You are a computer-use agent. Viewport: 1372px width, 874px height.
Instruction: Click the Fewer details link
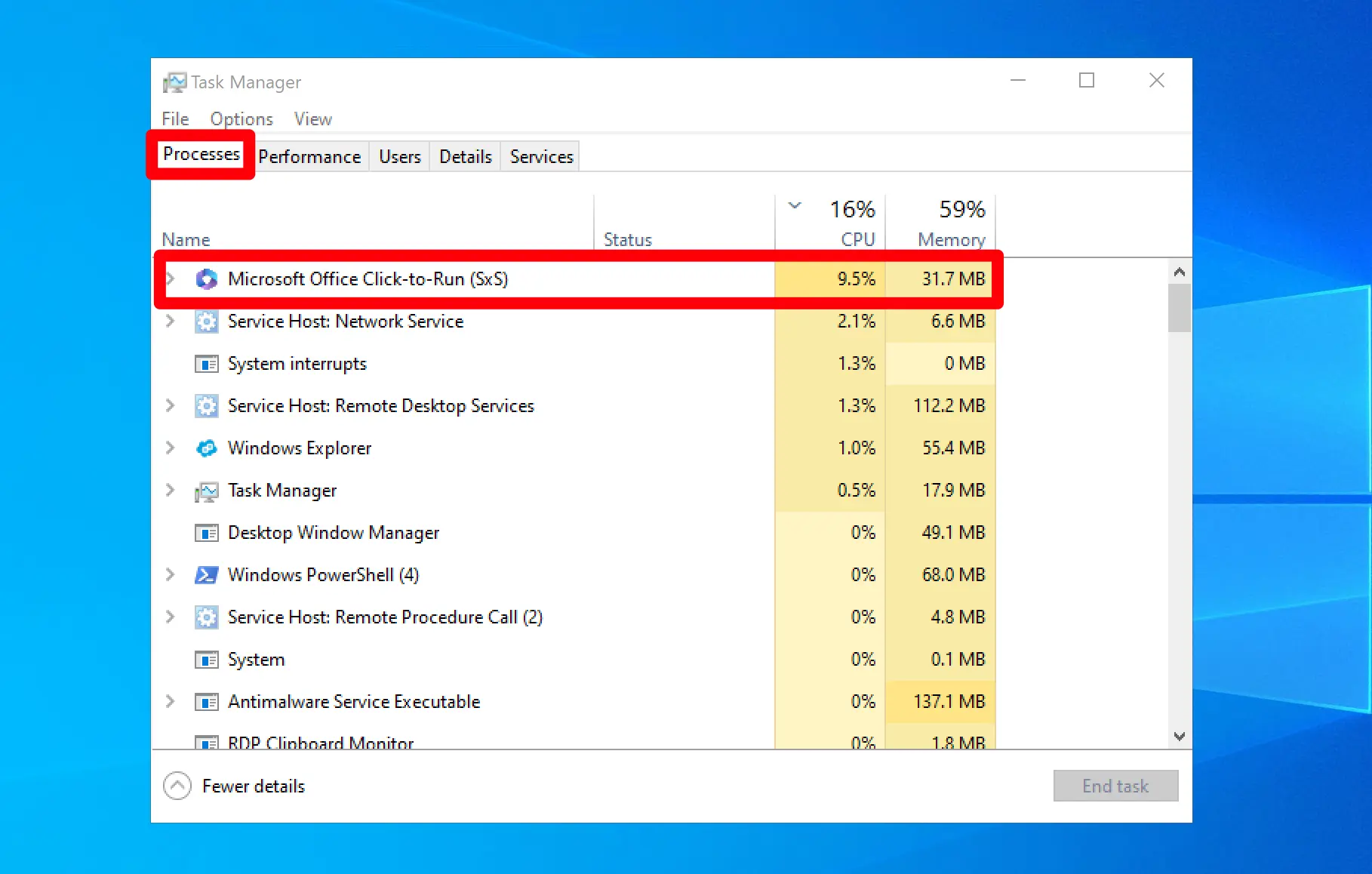(254, 786)
